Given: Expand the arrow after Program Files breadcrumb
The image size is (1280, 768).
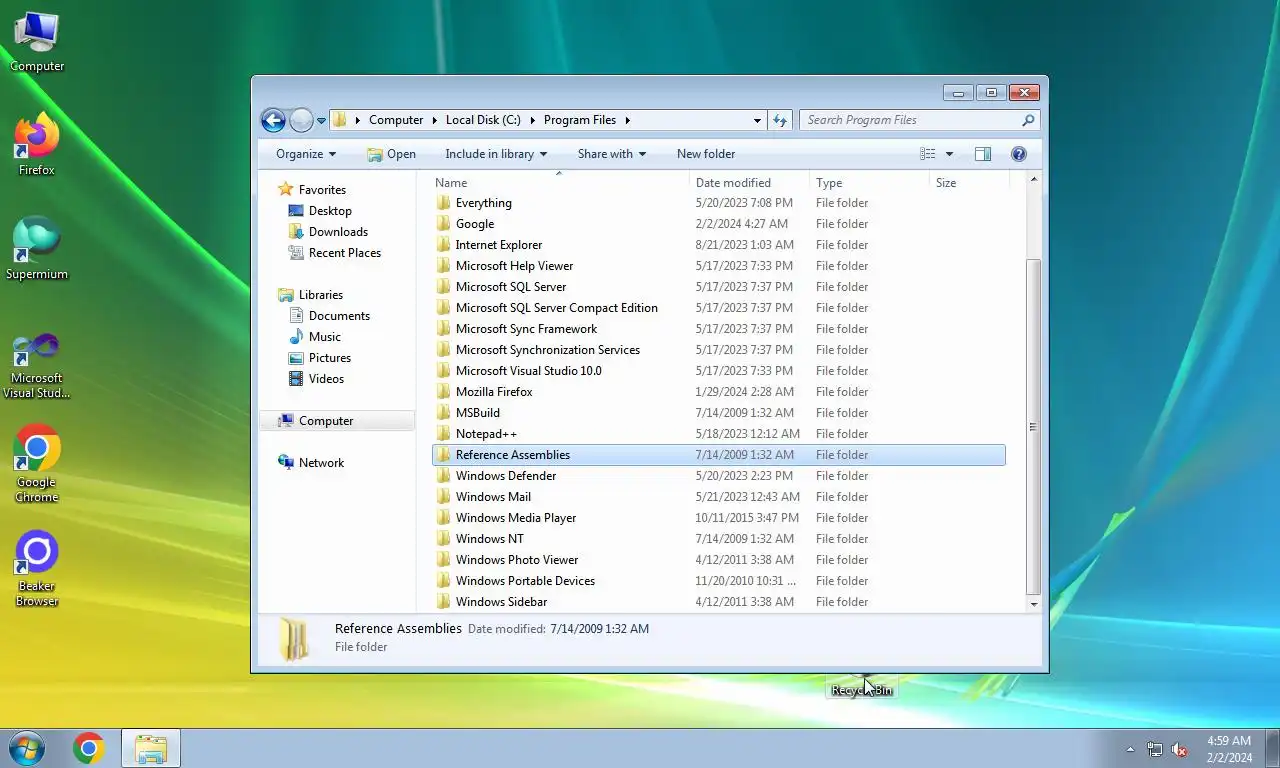Looking at the screenshot, I should [628, 120].
